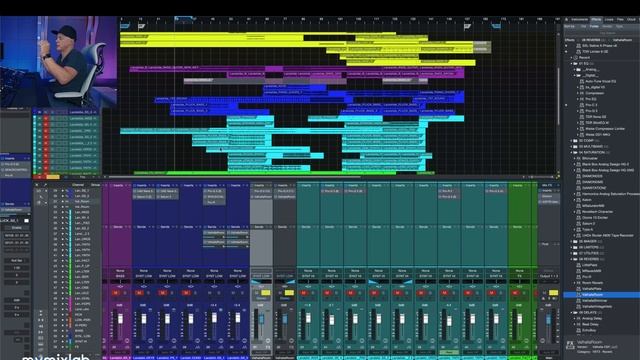This screenshot has height=360, width=640.
Task: Click the main output channel fader
Action: pos(548,319)
